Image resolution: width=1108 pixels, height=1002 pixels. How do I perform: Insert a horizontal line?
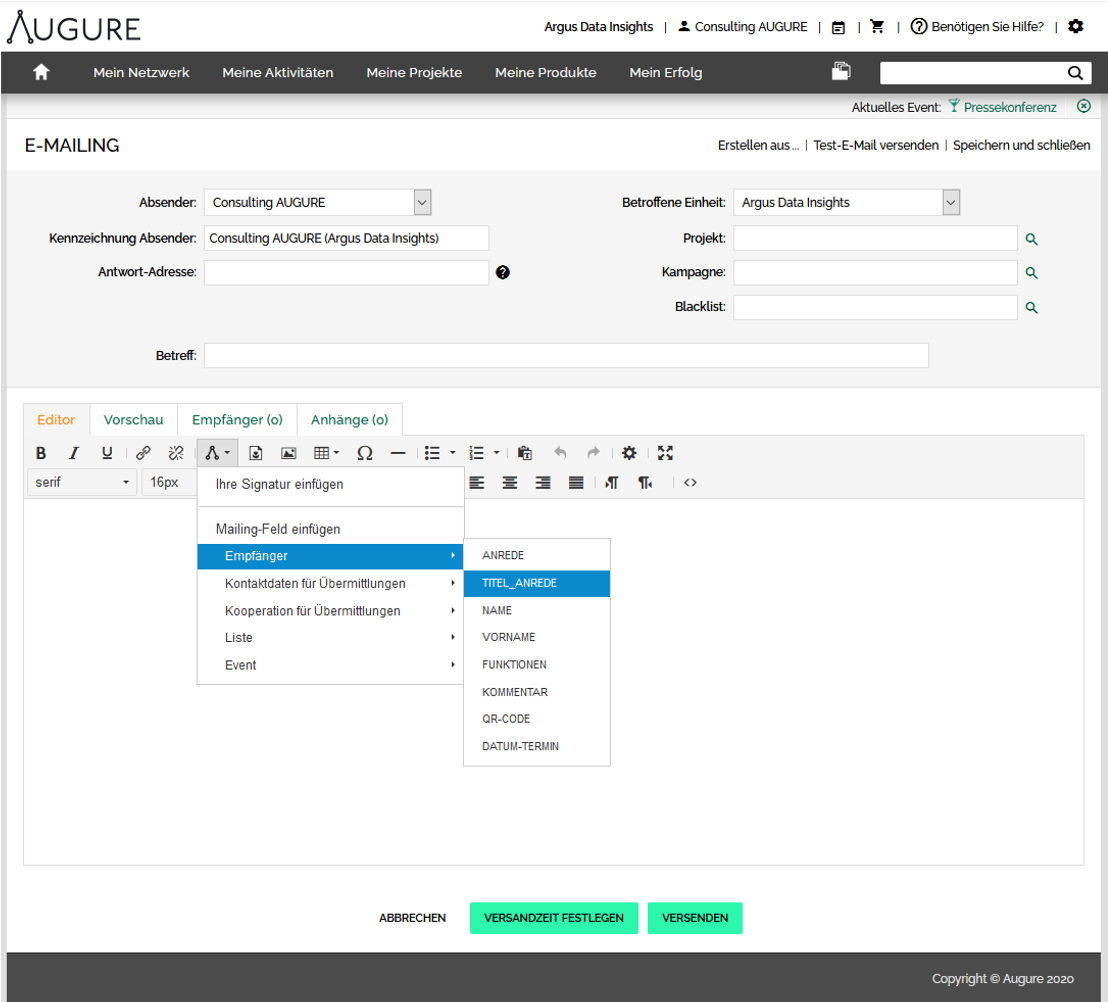(x=398, y=453)
